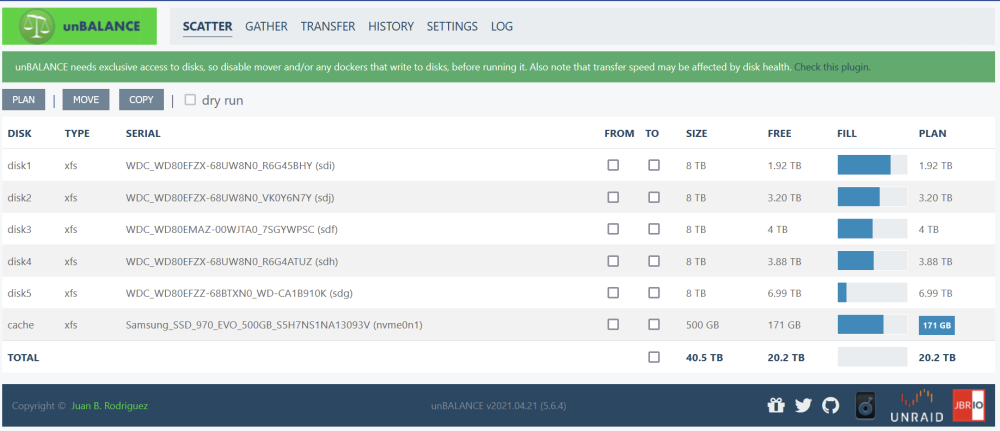Open the GitHub icon in footer
This screenshot has height=431, width=1000.
tap(831, 405)
